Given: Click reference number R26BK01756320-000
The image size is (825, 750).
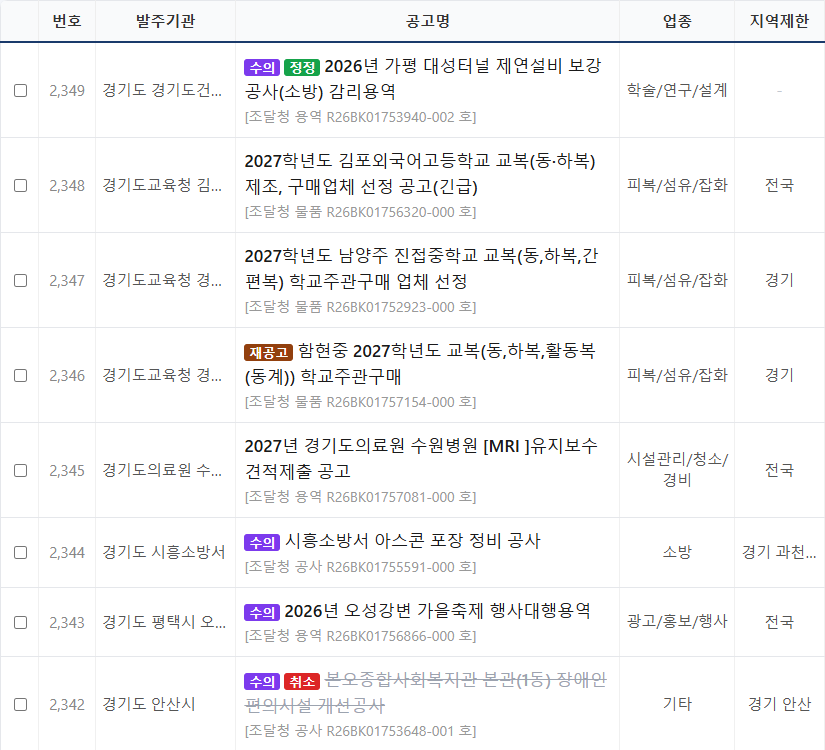Looking at the screenshot, I should pos(390,212).
